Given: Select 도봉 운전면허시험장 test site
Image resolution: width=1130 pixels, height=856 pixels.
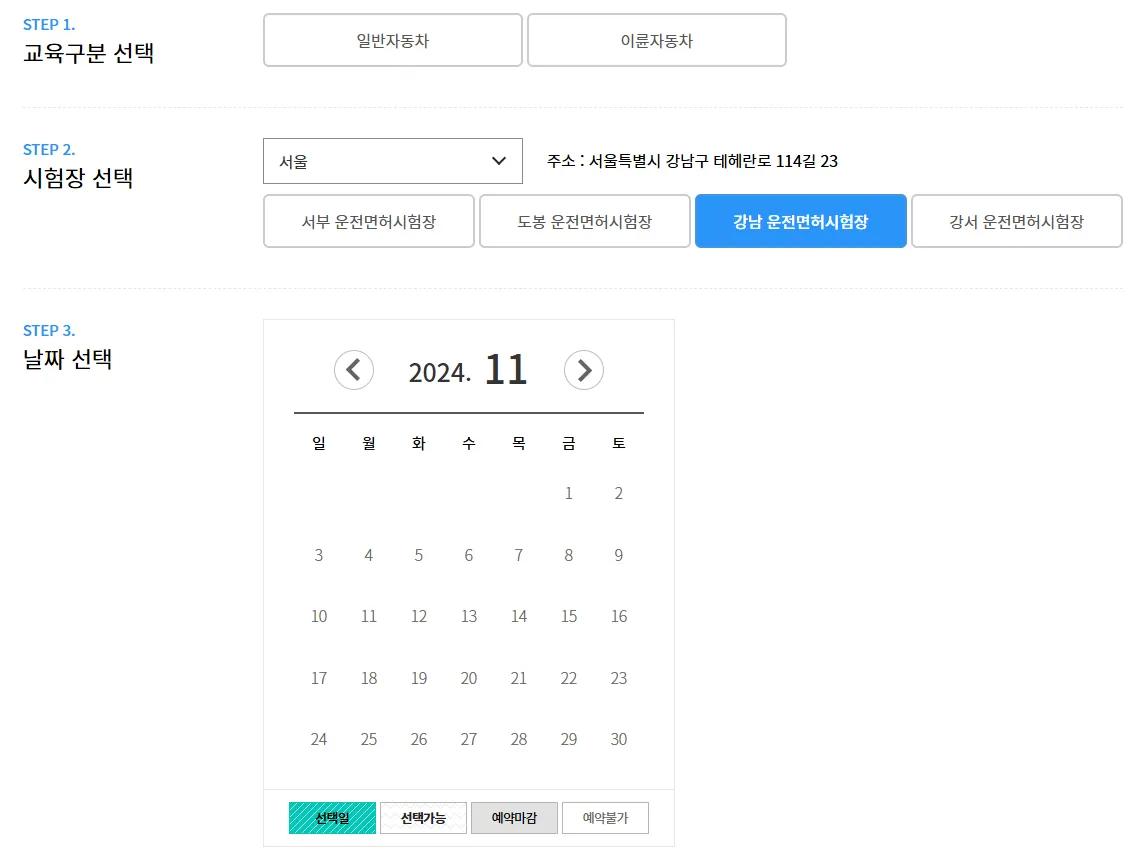Looking at the screenshot, I should pos(584,221).
